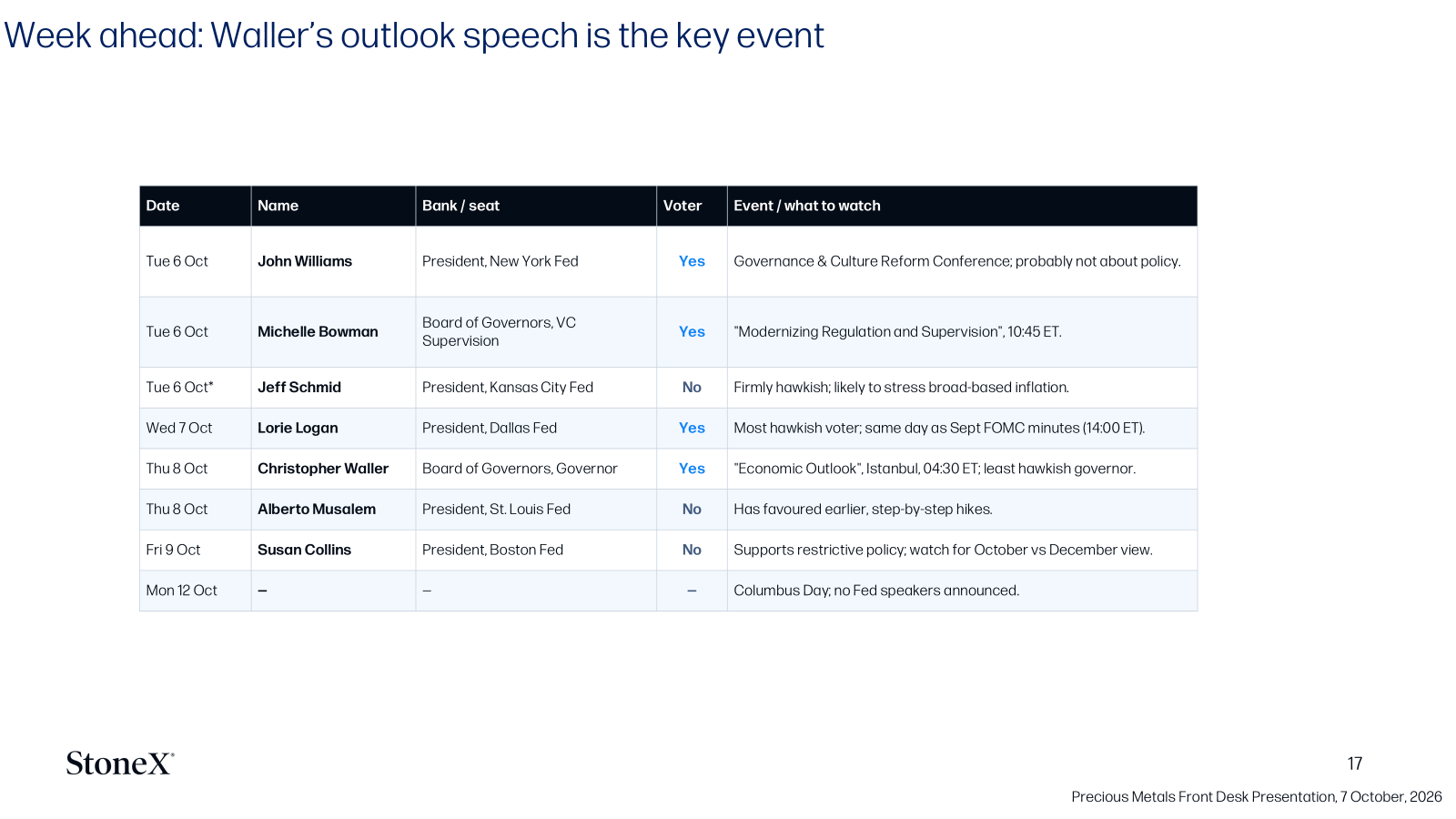Click 'No' voter cell in Jeff Schmid row
The image size is (1456, 819).
click(x=692, y=388)
